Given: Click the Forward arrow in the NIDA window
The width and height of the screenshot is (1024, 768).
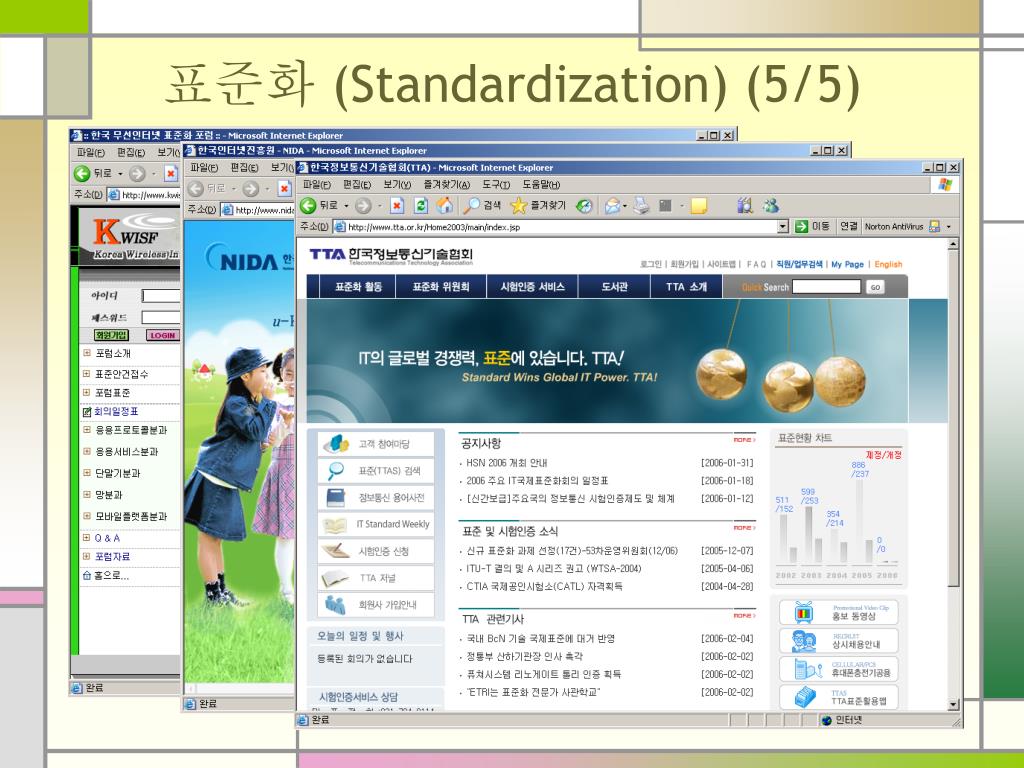Looking at the screenshot, I should click(251, 189).
